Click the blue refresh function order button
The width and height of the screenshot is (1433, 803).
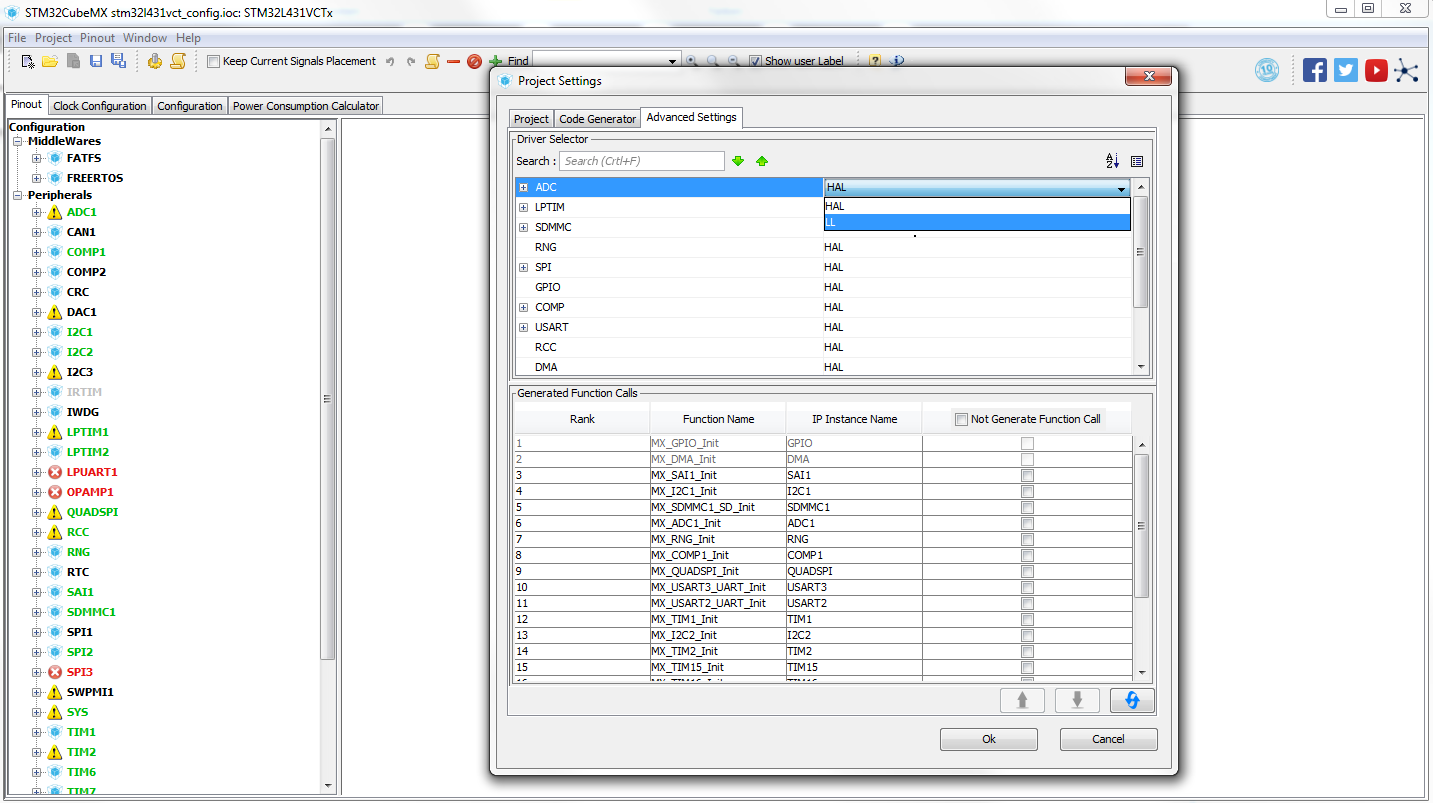(1132, 701)
